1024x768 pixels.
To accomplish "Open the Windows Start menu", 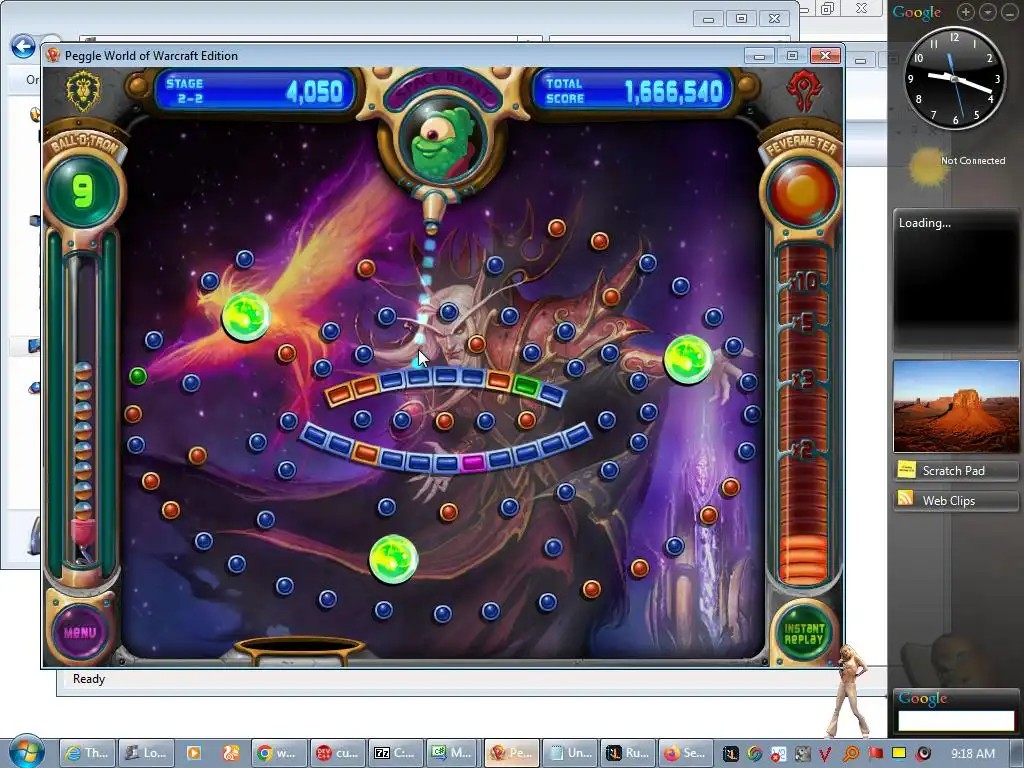I will pos(25,752).
